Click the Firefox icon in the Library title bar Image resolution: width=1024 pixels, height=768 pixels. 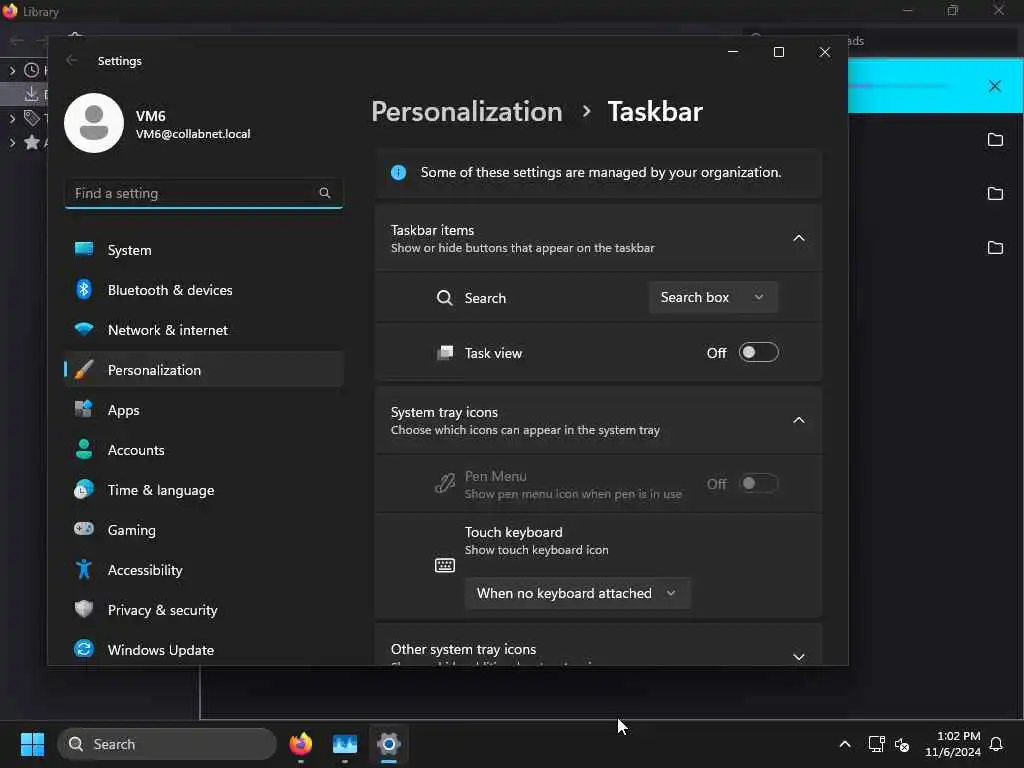point(10,11)
